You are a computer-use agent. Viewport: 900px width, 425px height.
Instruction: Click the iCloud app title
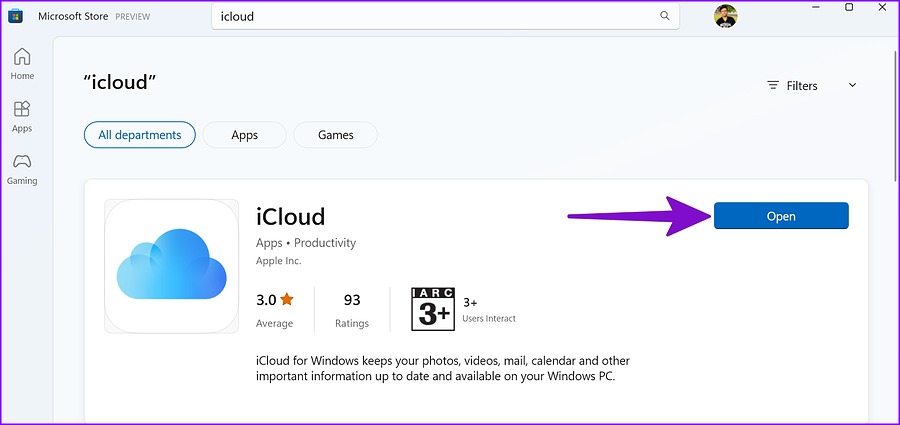pos(290,217)
